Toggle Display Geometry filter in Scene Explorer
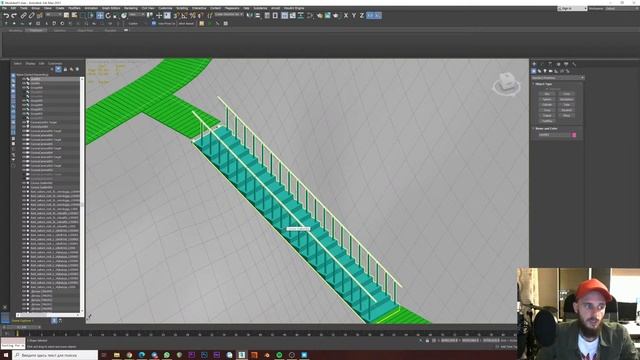Screen dimensions: 640x360 click(x=13, y=76)
